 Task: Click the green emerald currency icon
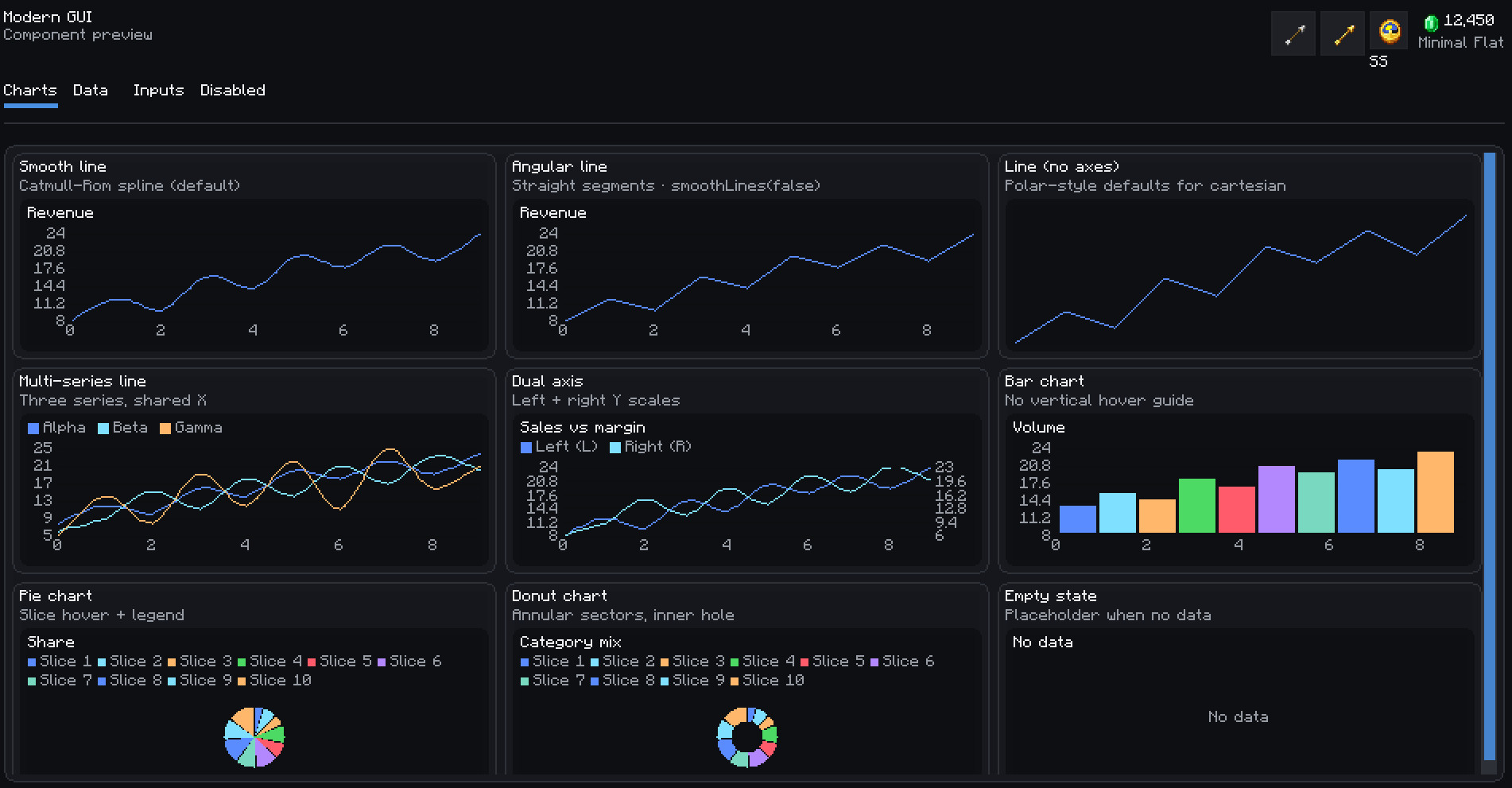click(x=1431, y=22)
